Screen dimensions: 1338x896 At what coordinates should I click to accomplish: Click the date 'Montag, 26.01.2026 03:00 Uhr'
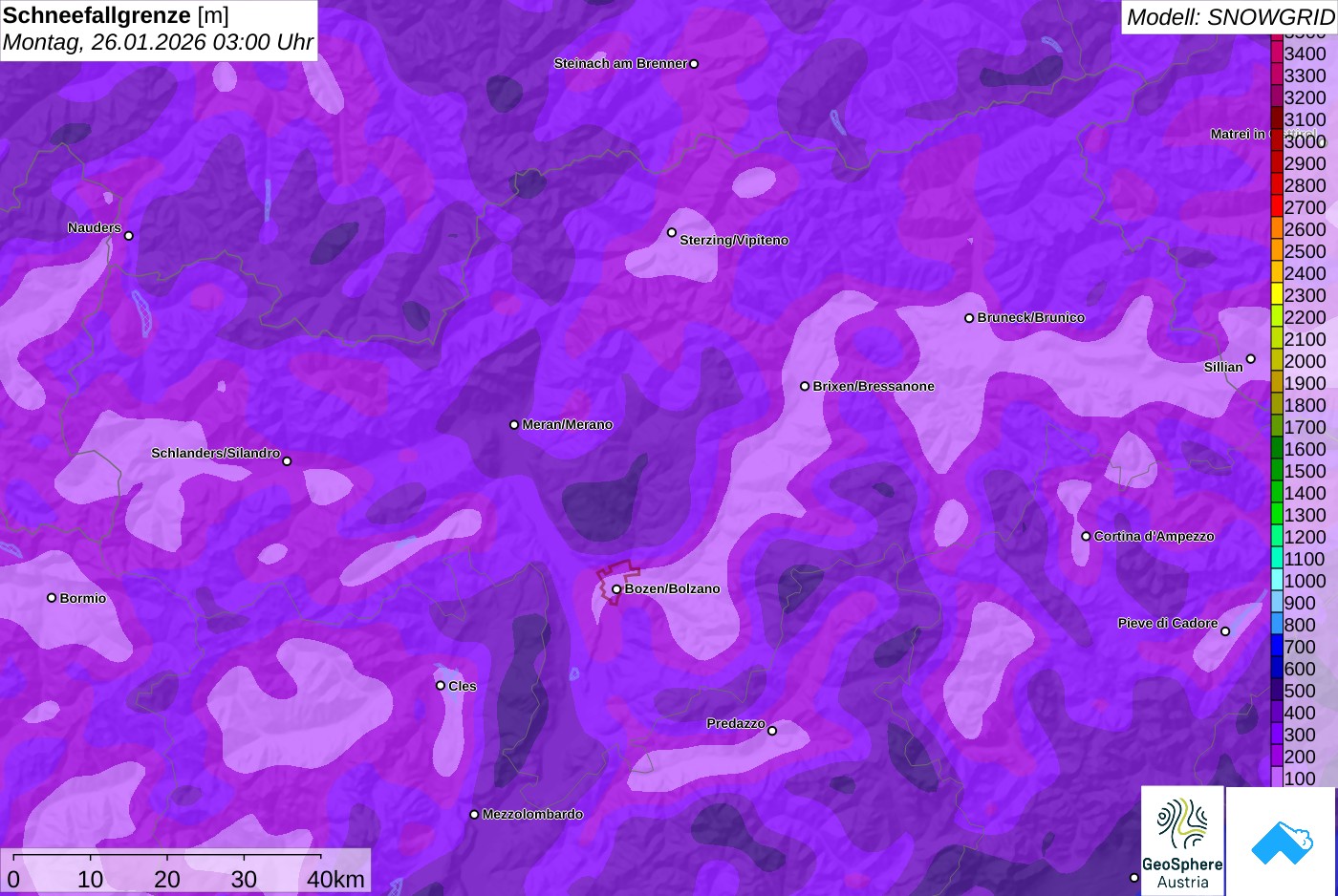click(159, 42)
